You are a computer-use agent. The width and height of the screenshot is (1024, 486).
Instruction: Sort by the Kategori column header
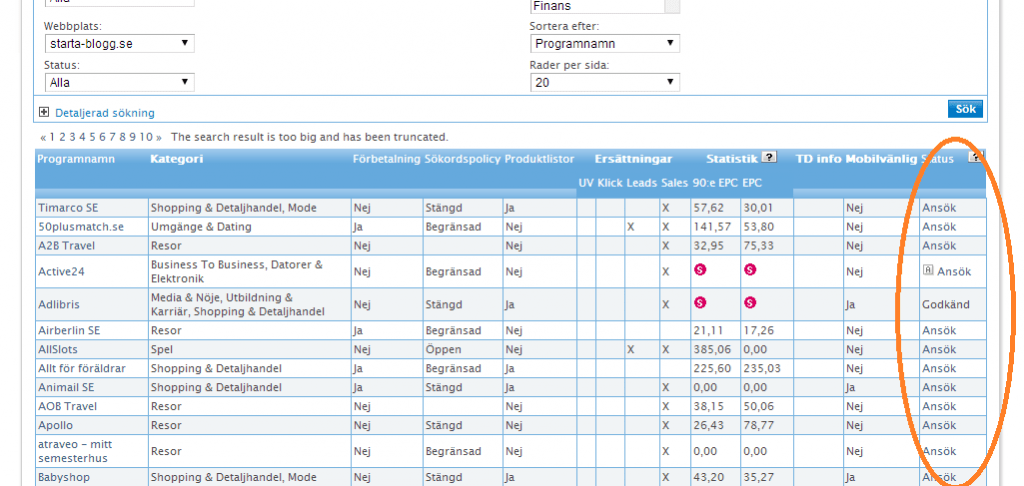tap(176, 159)
